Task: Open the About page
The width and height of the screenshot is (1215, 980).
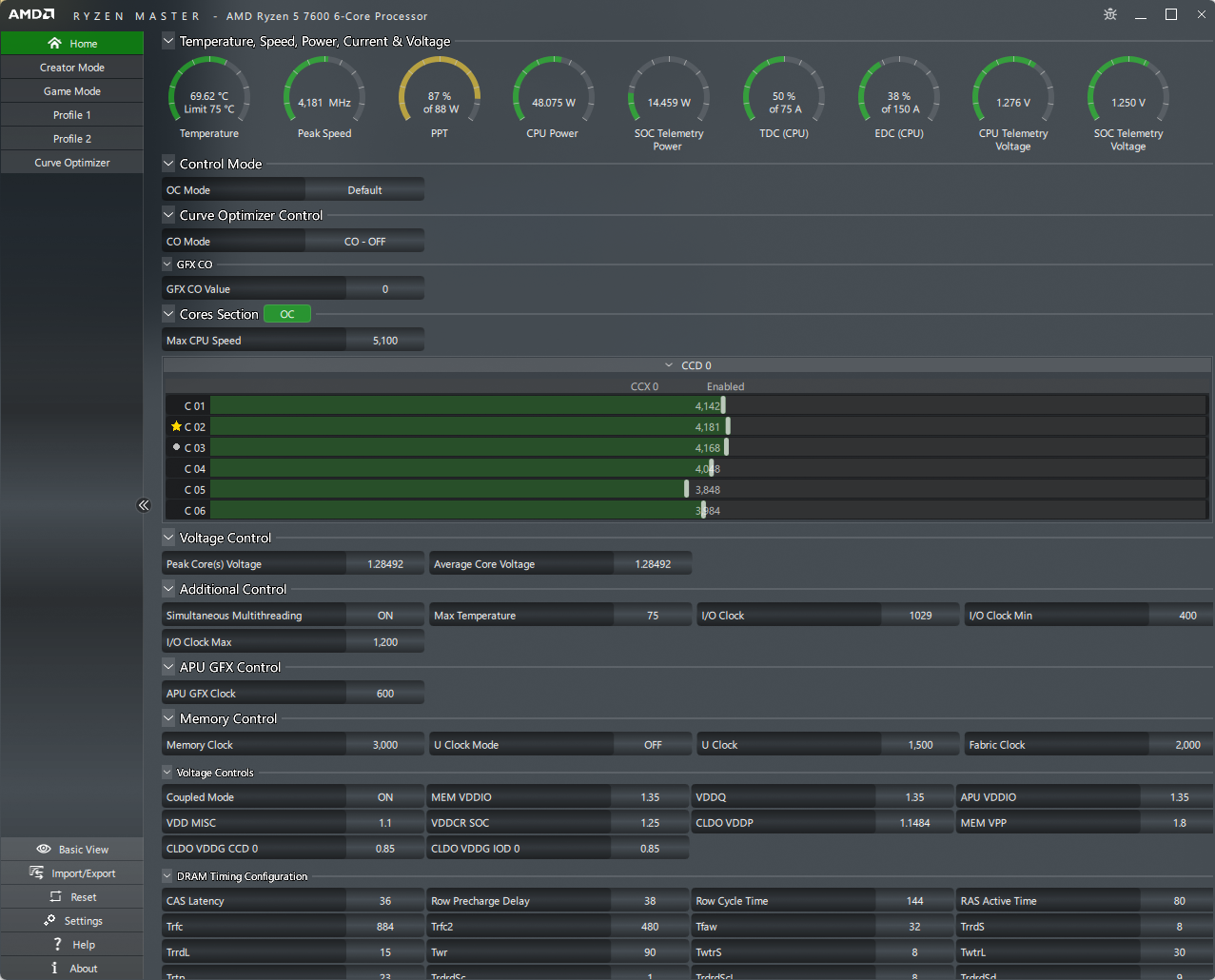Action: (72, 968)
